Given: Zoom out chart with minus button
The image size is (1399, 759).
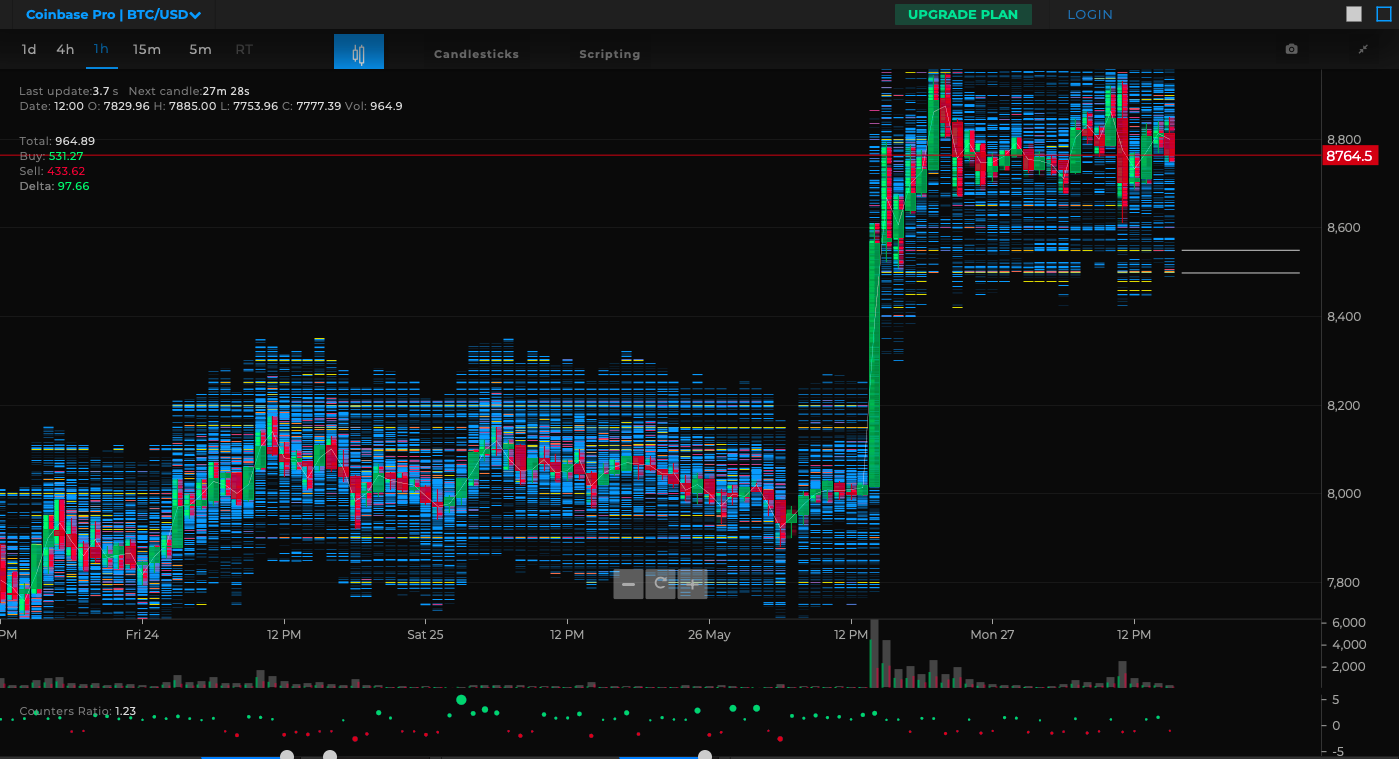Looking at the screenshot, I should point(628,584).
